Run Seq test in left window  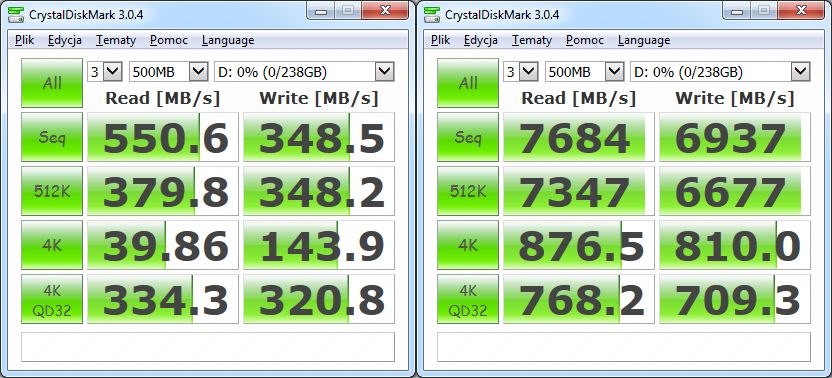[52, 137]
